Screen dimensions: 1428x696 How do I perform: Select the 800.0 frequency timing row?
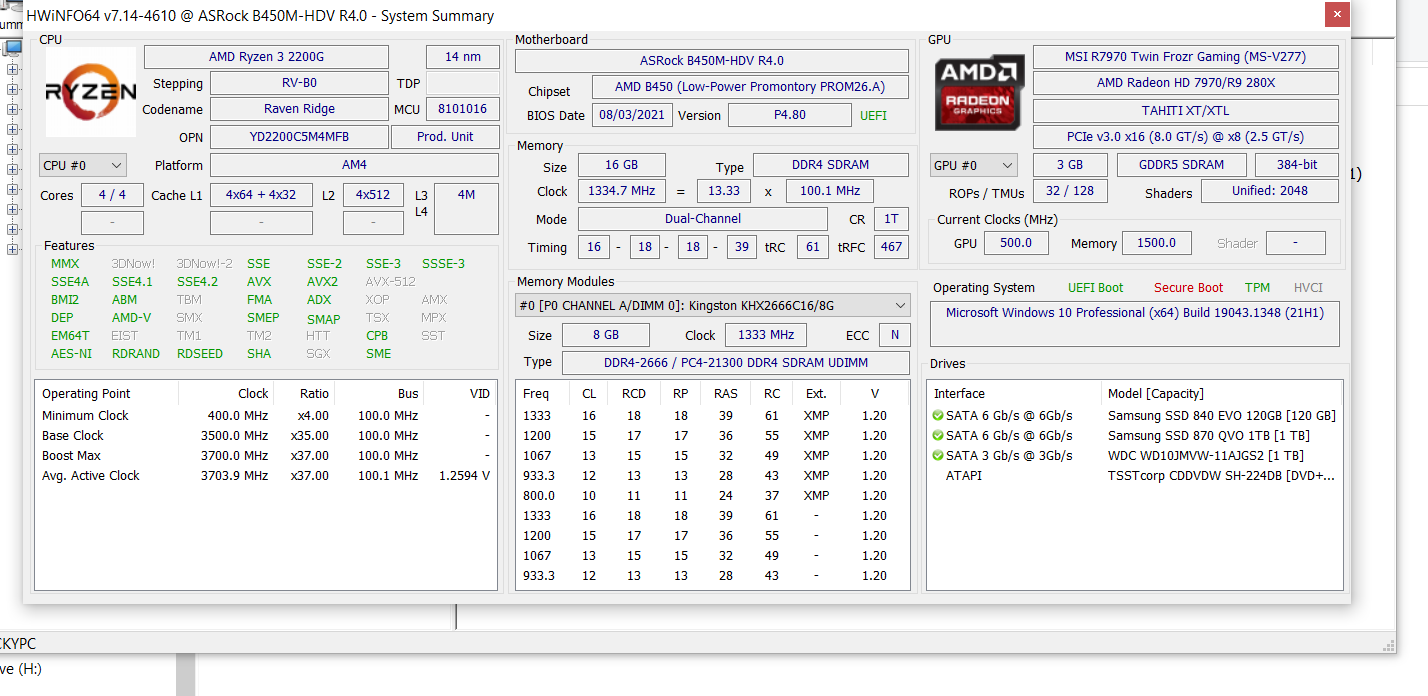712,496
